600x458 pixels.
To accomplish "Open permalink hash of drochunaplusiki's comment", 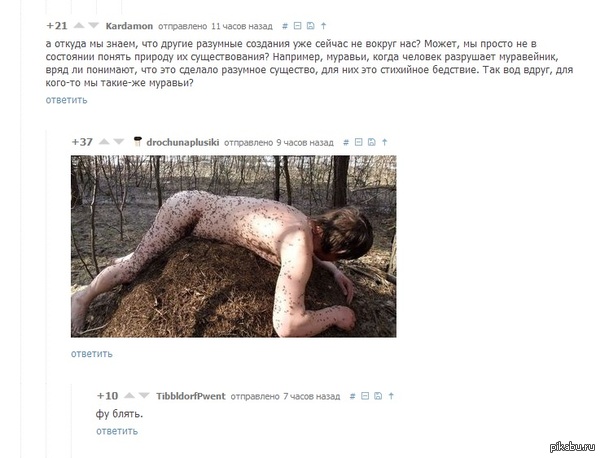I will tap(346, 142).
